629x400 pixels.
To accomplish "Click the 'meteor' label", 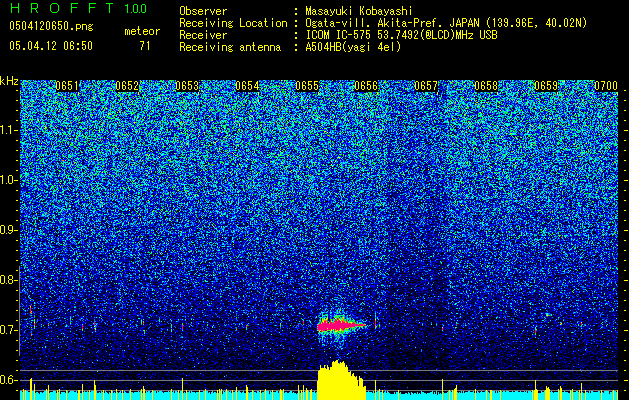I will 142,31.
